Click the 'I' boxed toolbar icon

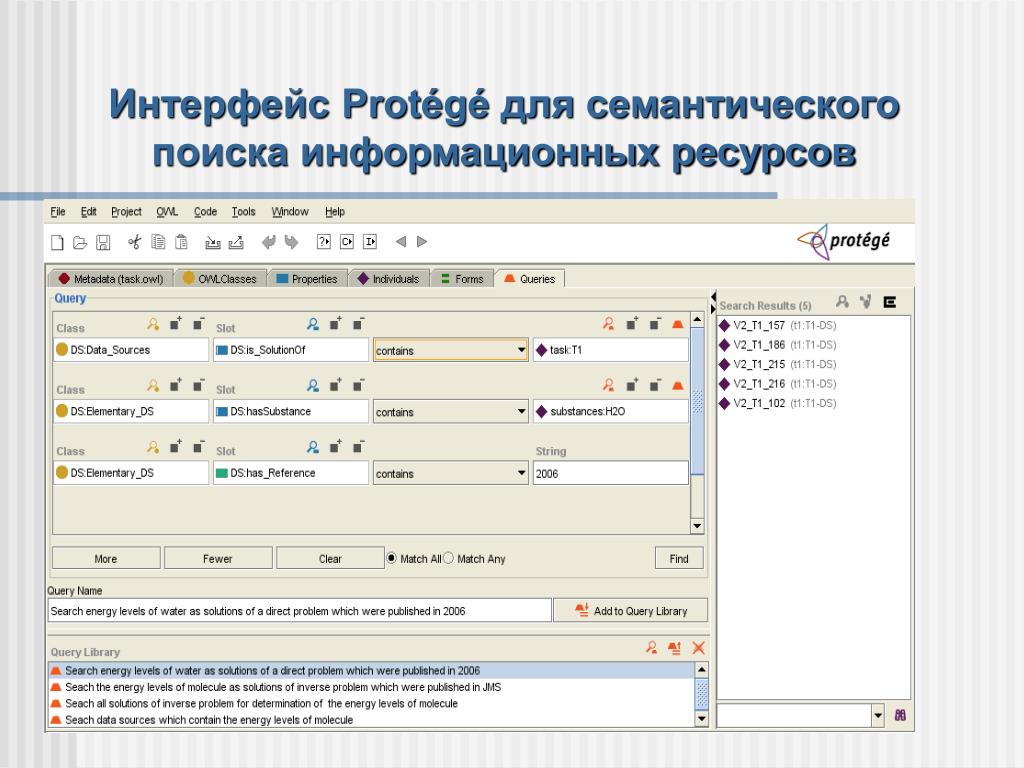tap(370, 242)
